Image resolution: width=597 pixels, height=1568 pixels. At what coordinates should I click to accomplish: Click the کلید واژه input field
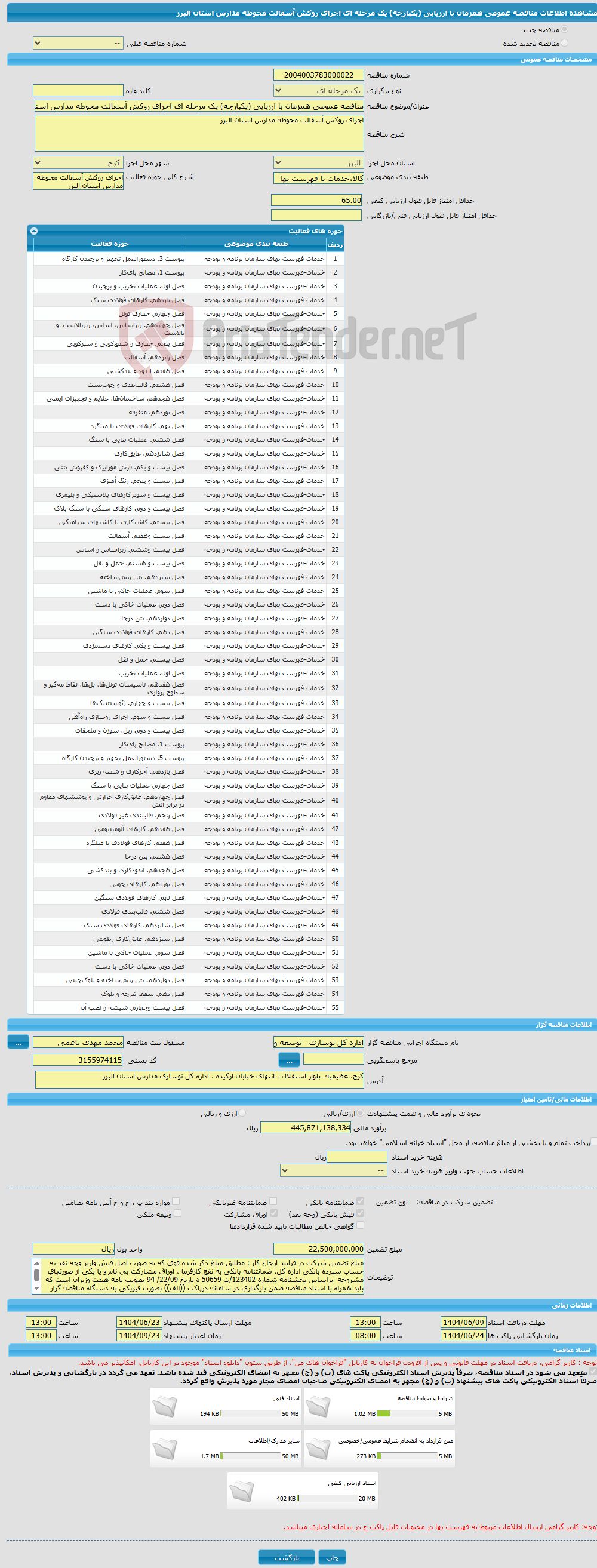coord(78,90)
